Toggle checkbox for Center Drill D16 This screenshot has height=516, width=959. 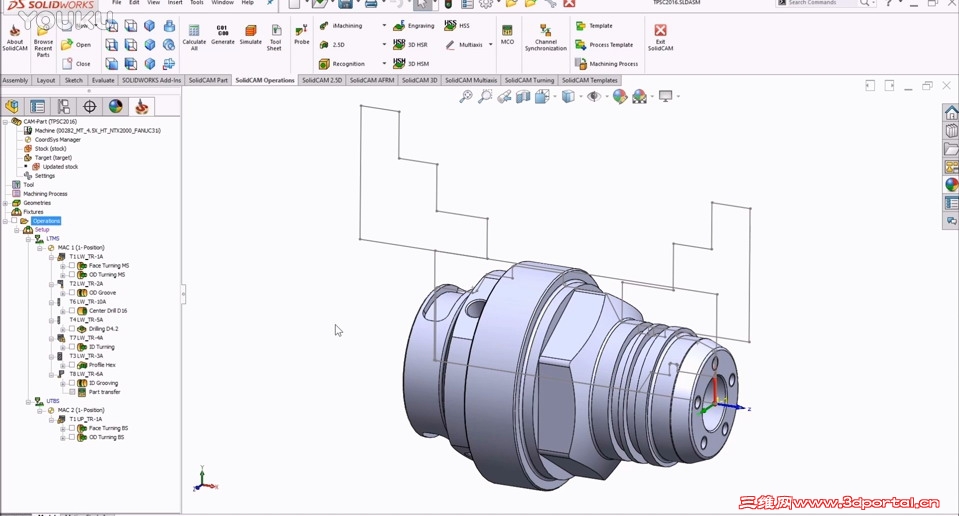coord(72,311)
